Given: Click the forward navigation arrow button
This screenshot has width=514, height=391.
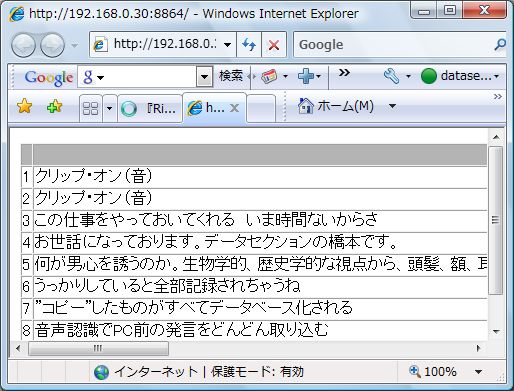Looking at the screenshot, I should (x=52, y=45).
